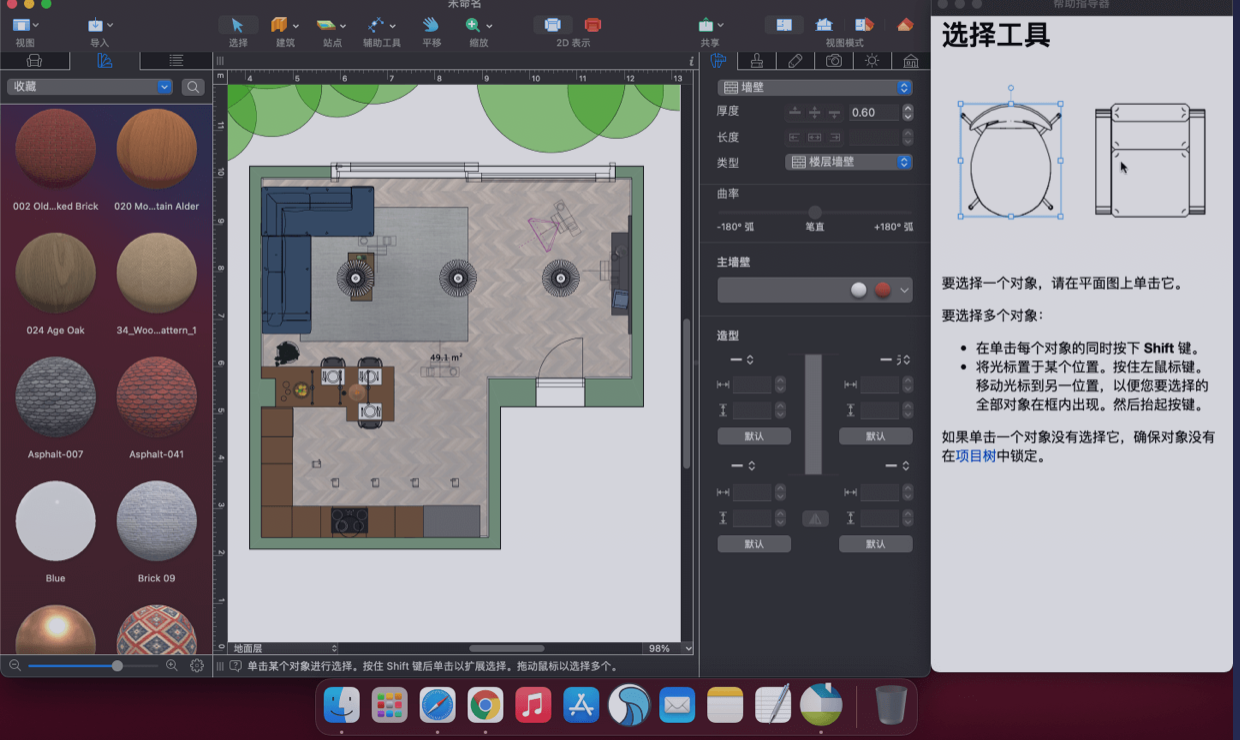
Task: Select the 选择 arrow tool
Action: tap(237, 24)
